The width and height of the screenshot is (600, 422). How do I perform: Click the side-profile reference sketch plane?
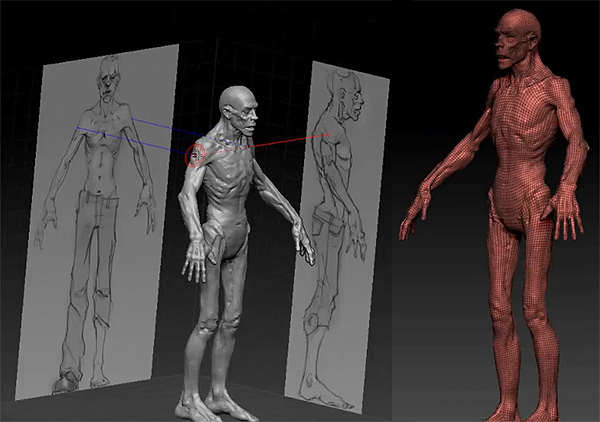pyautogui.click(x=338, y=237)
